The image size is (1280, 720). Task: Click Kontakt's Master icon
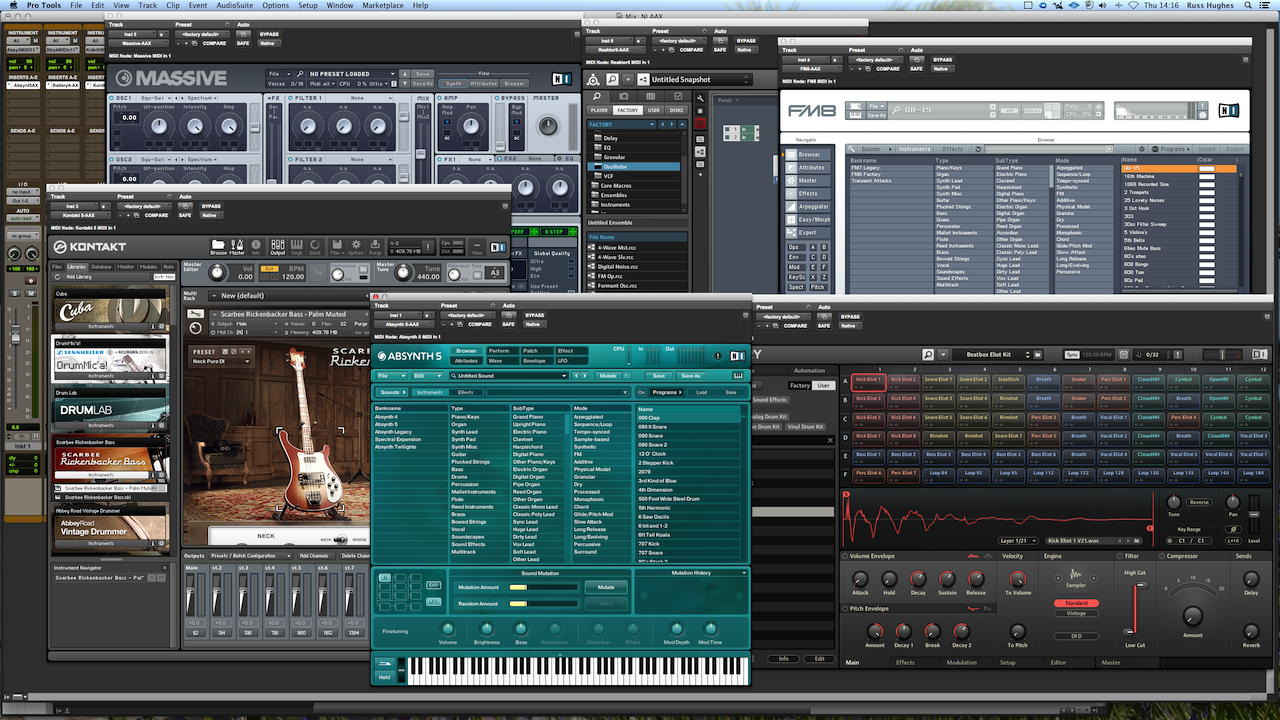pos(237,247)
